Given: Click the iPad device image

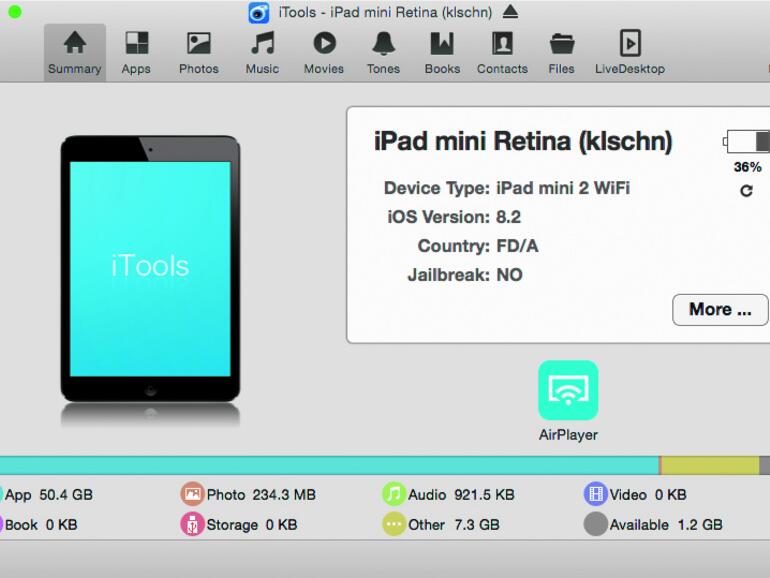Looking at the screenshot, I should click(x=150, y=268).
